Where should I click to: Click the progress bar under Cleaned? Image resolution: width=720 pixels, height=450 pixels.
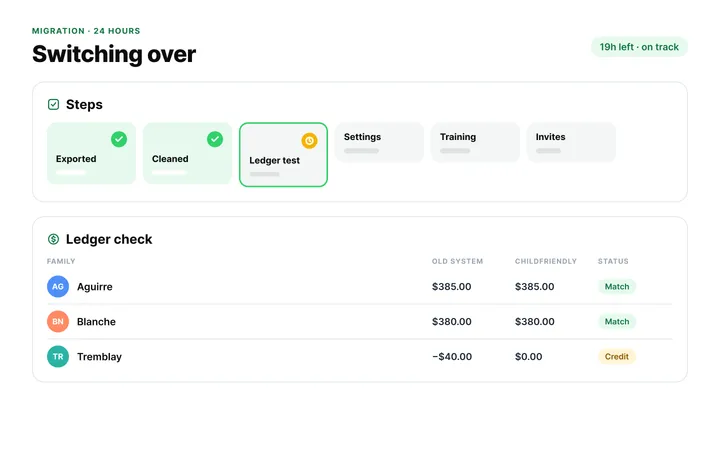(169, 173)
